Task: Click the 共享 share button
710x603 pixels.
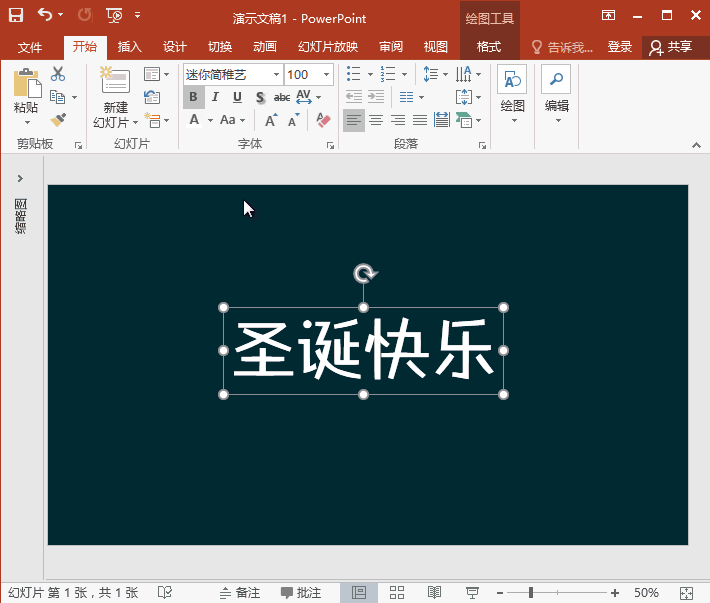Action: (x=670, y=47)
